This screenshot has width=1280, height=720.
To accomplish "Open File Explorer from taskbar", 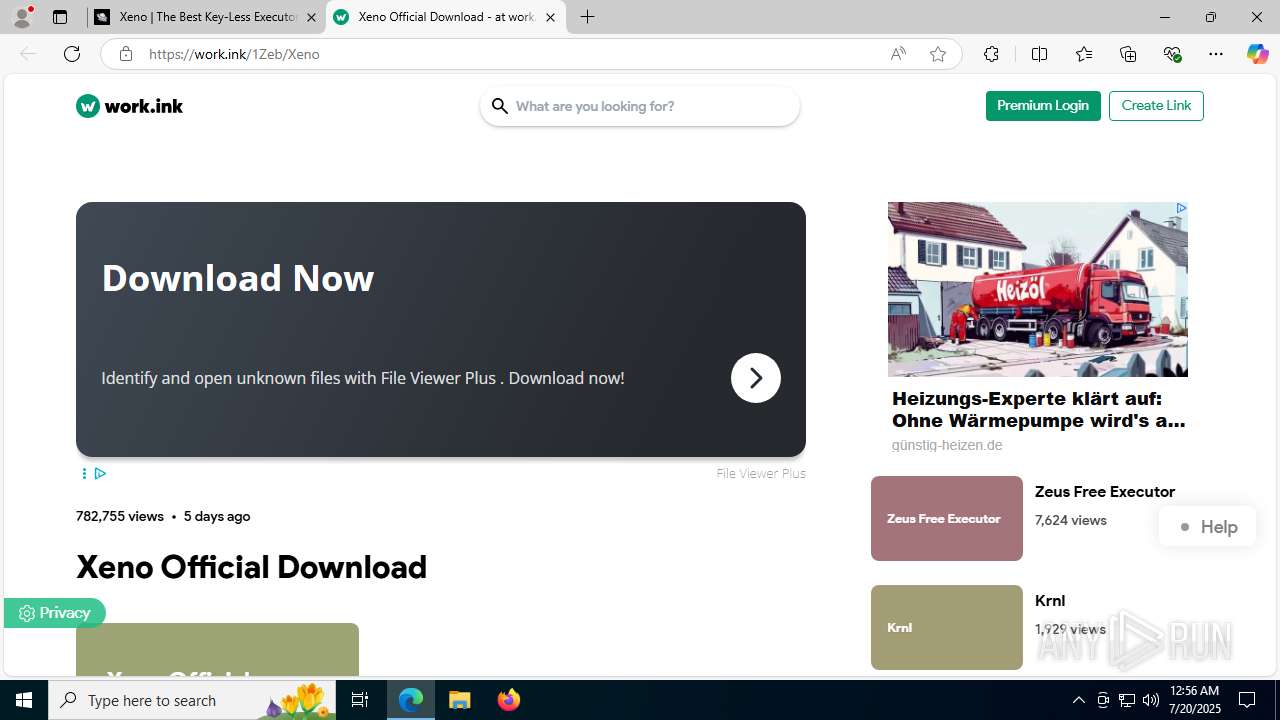I will point(459,700).
